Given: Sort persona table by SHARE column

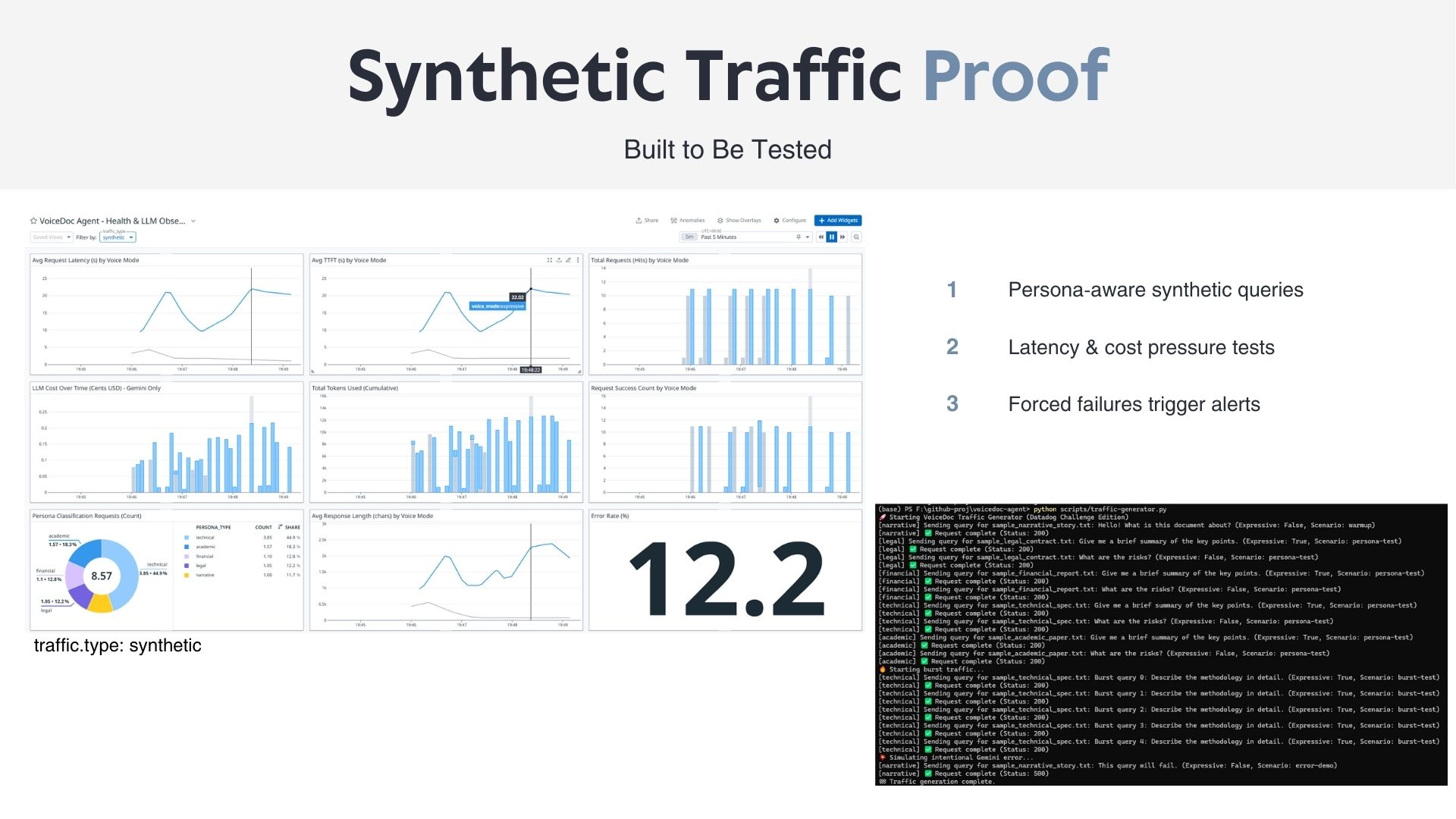Looking at the screenshot, I should [x=292, y=527].
